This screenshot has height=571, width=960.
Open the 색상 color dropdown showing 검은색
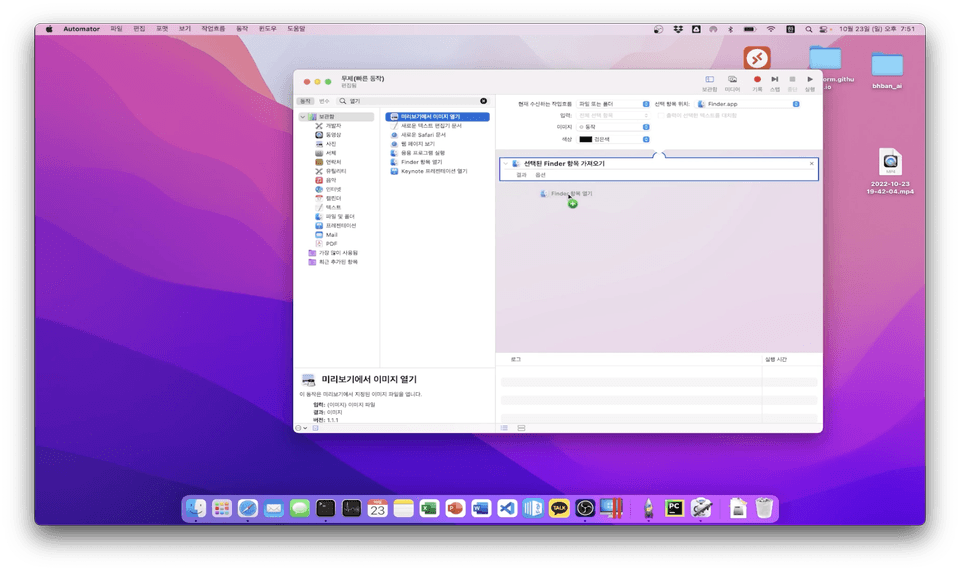613,139
